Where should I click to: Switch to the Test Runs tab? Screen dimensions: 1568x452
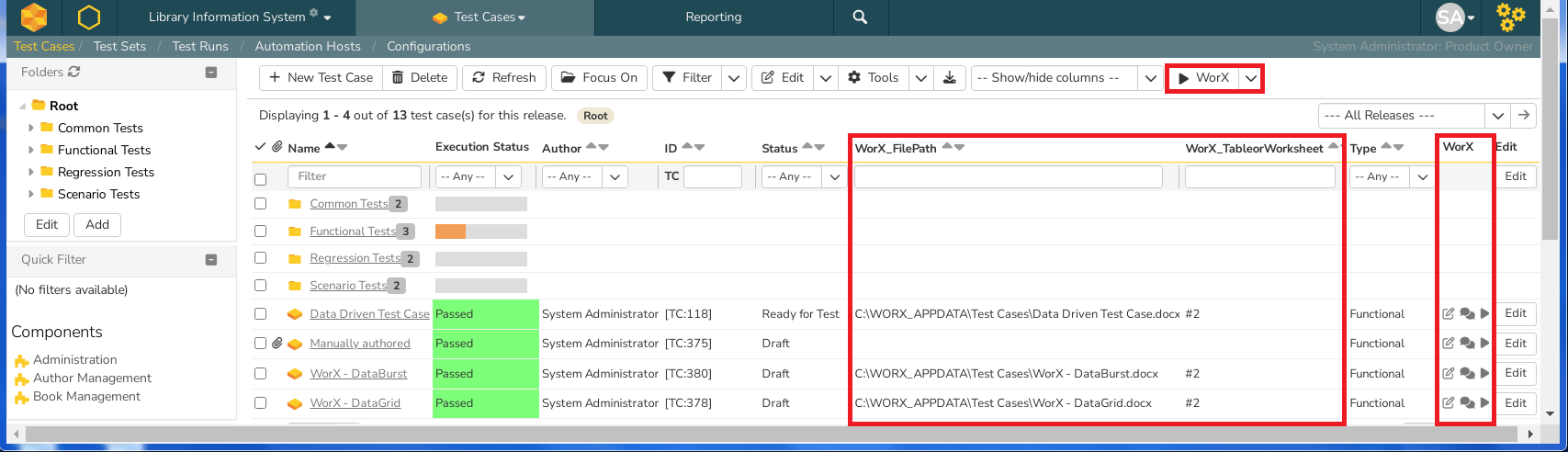[200, 46]
